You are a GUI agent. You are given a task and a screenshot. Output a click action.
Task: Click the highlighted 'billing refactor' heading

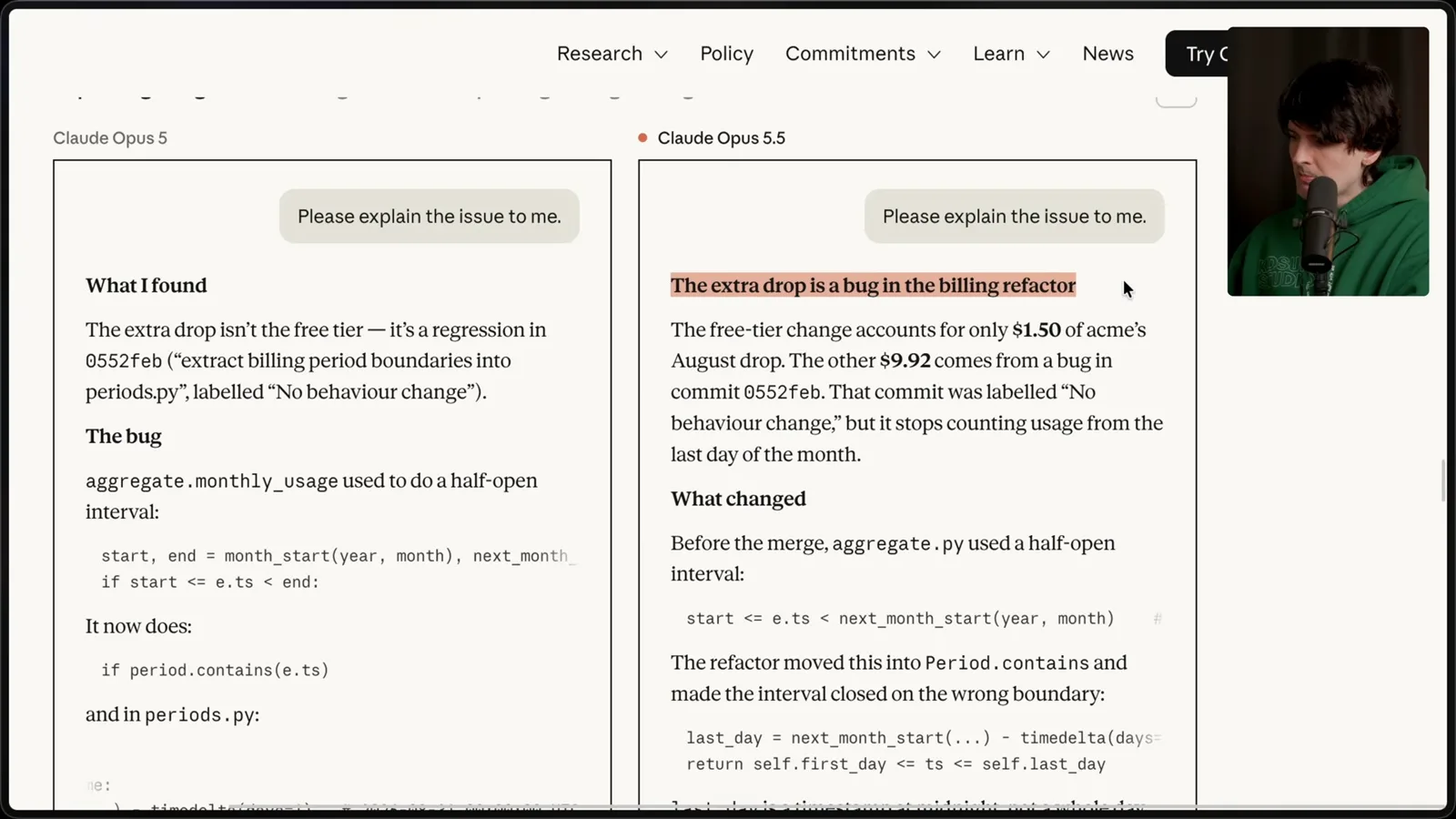pyautogui.click(x=873, y=286)
